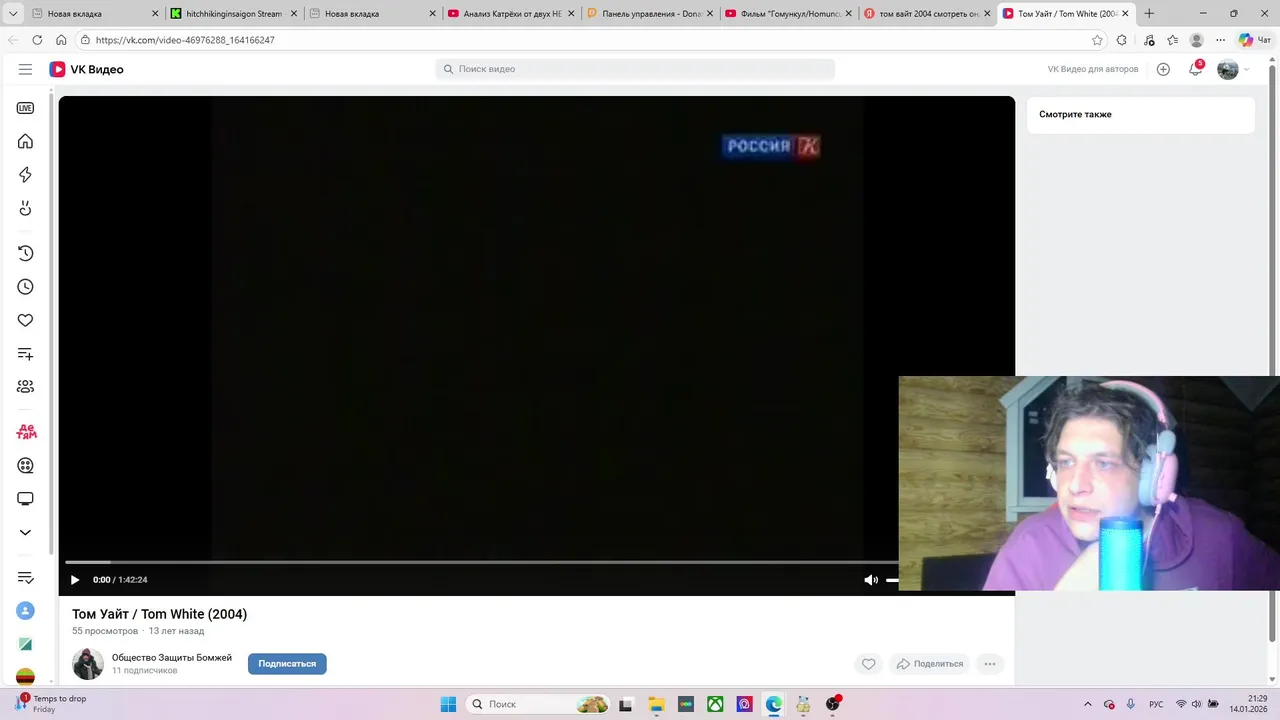Click the upload plus-circle icon
Viewport: 1280px width, 720px height.
click(x=1163, y=69)
